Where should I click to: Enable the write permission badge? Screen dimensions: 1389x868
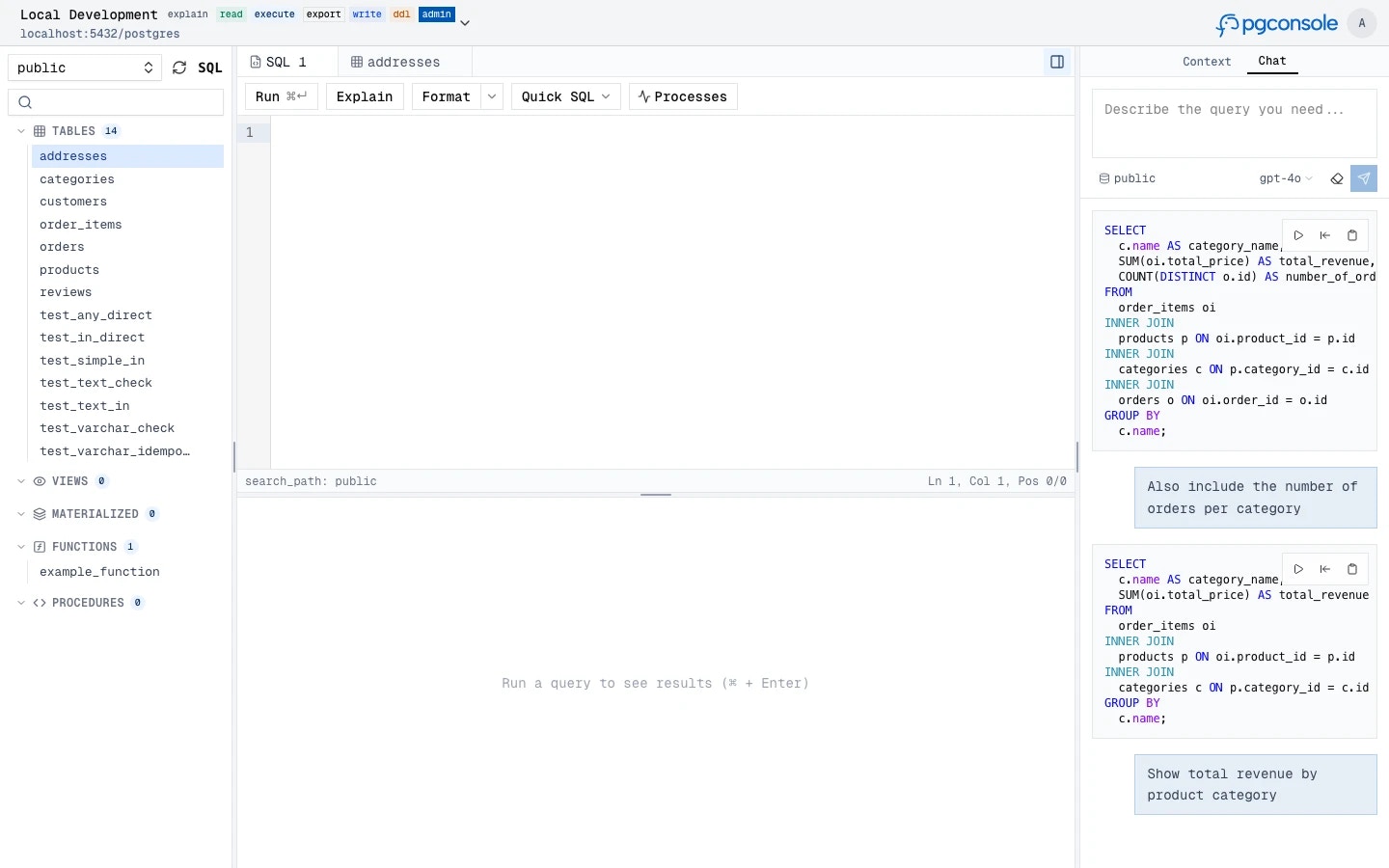coord(367,14)
